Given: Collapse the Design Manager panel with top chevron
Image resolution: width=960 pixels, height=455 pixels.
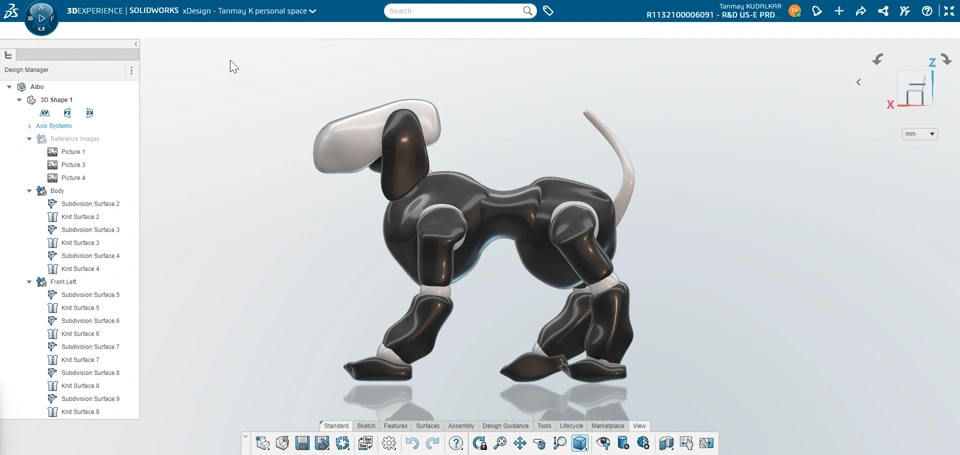Looking at the screenshot, I should coord(136,44).
